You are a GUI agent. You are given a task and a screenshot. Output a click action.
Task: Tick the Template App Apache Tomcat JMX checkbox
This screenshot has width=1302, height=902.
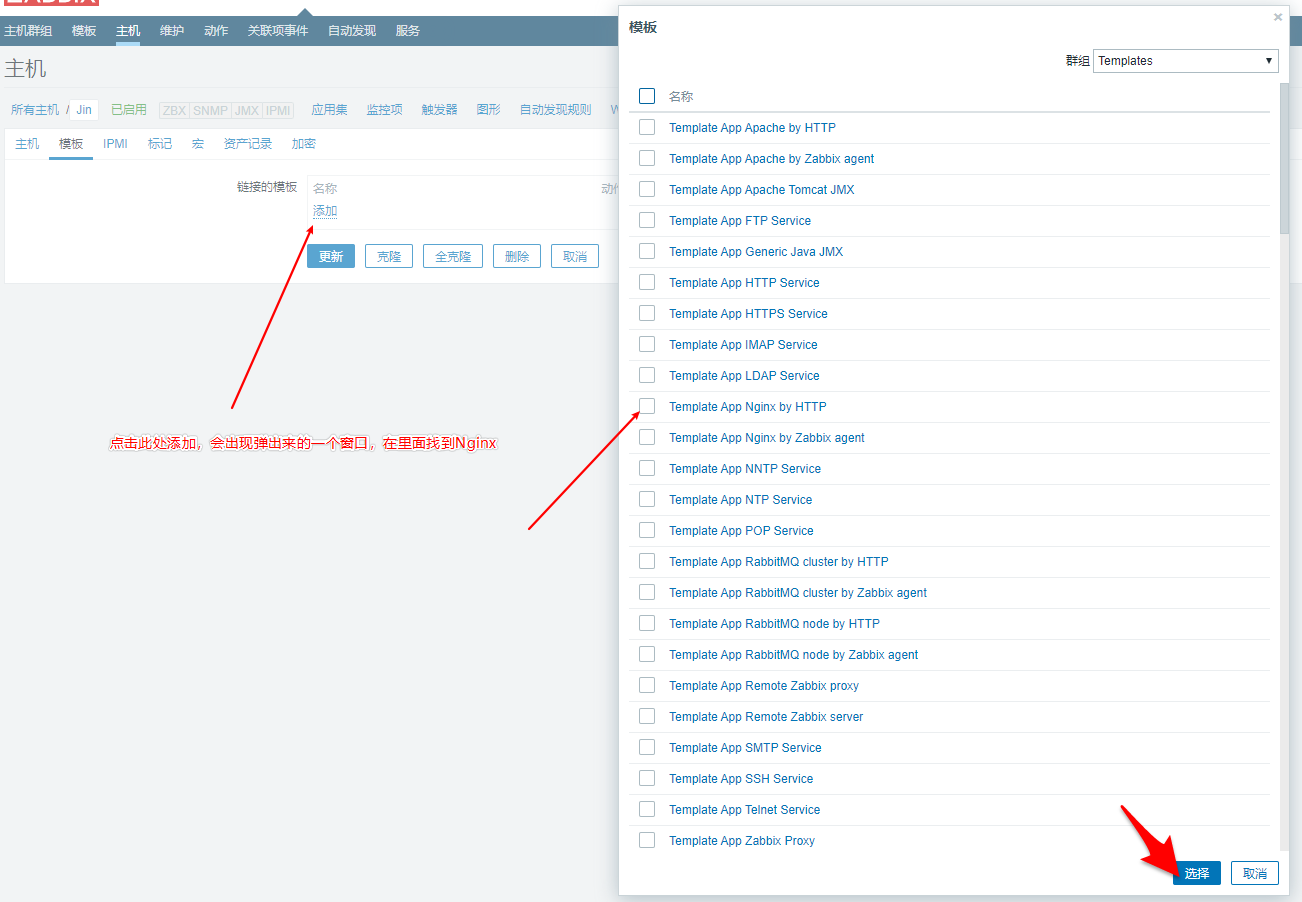tap(647, 189)
